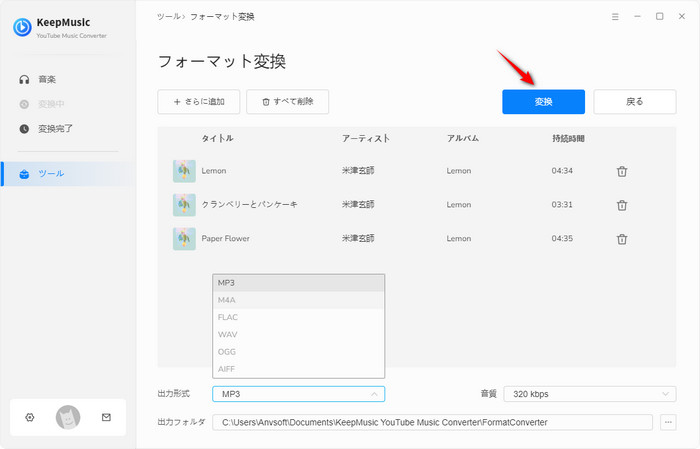
Task: Choose FLAC in the format list
Action: (x=299, y=317)
